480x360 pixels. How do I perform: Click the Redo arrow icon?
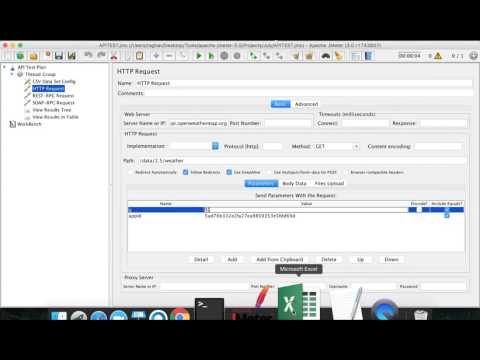[101, 55]
